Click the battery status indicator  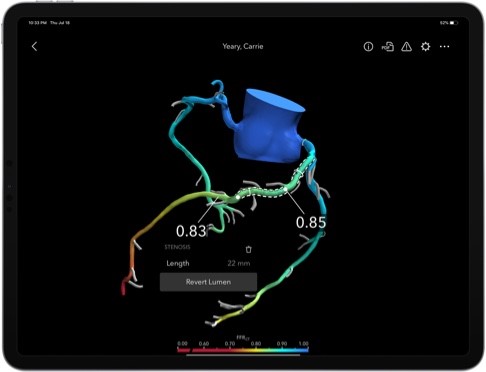click(454, 23)
